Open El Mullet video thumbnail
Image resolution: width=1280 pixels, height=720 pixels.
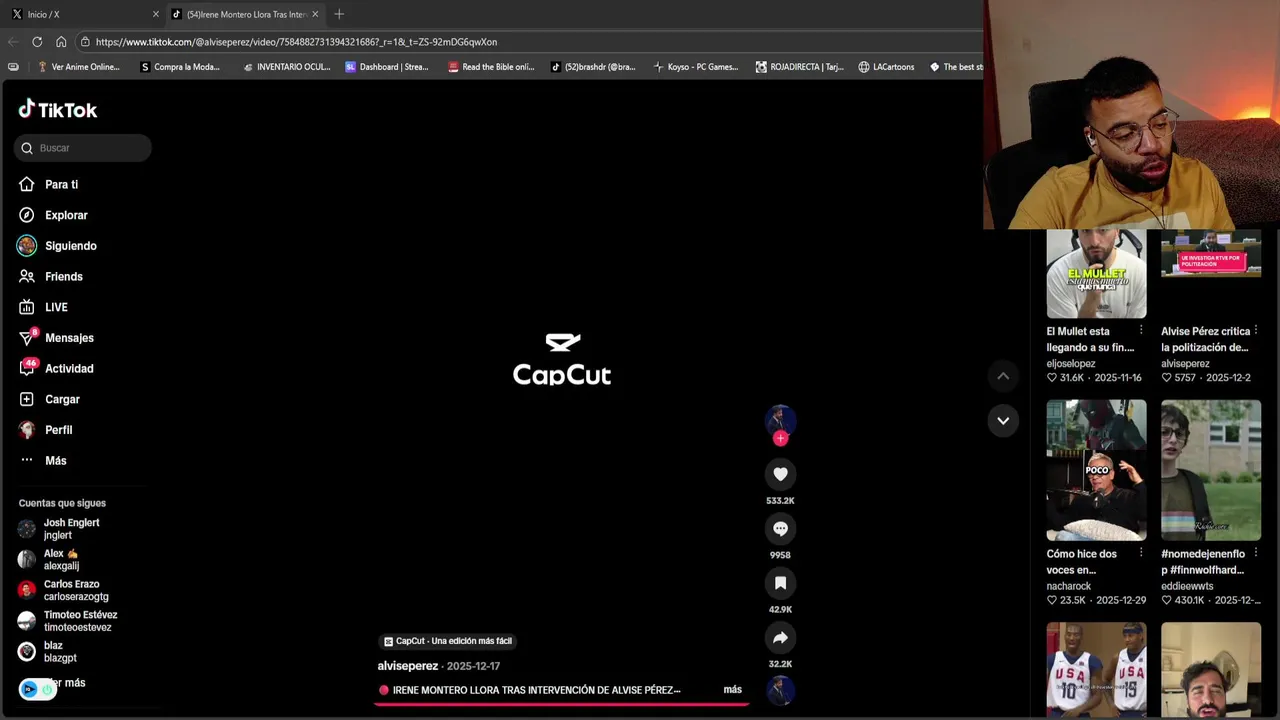pos(1096,274)
